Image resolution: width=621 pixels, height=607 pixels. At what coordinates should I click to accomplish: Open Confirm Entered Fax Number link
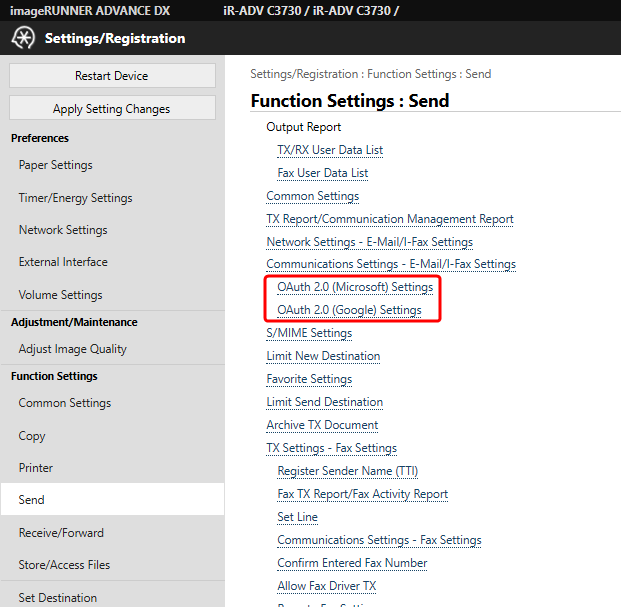[352, 563]
